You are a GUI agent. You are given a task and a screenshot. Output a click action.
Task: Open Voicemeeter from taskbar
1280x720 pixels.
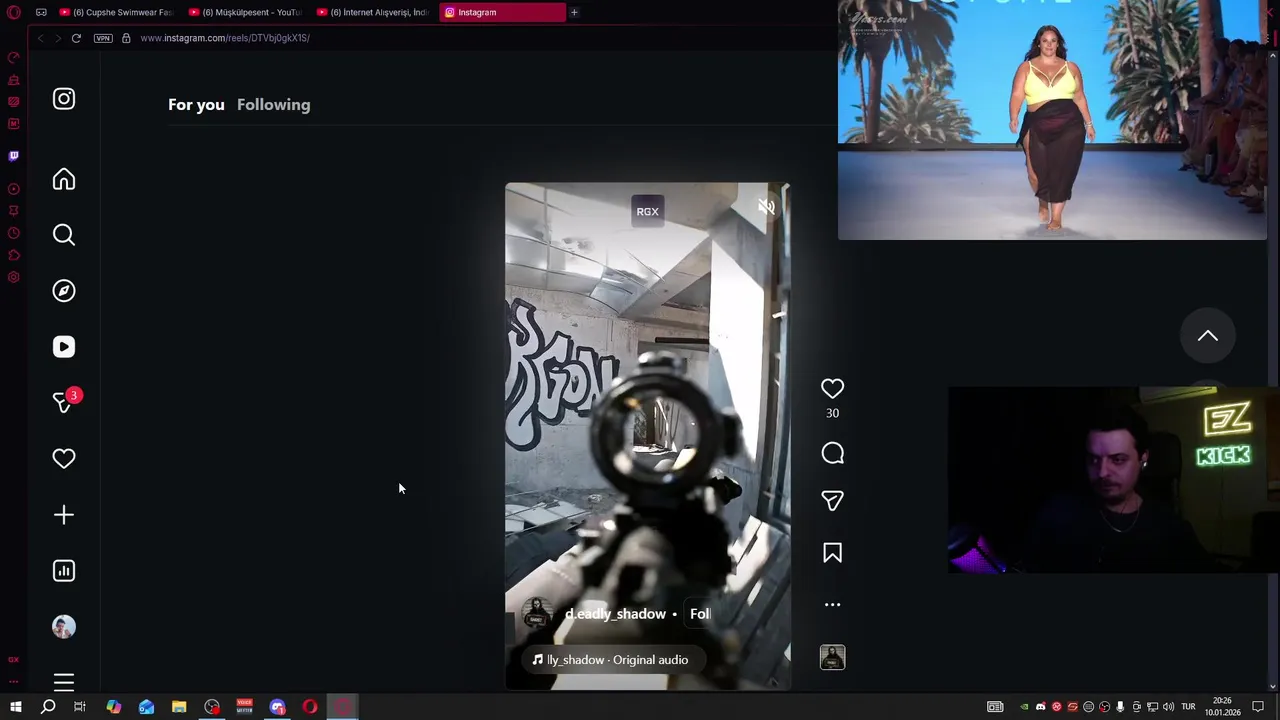coord(244,707)
